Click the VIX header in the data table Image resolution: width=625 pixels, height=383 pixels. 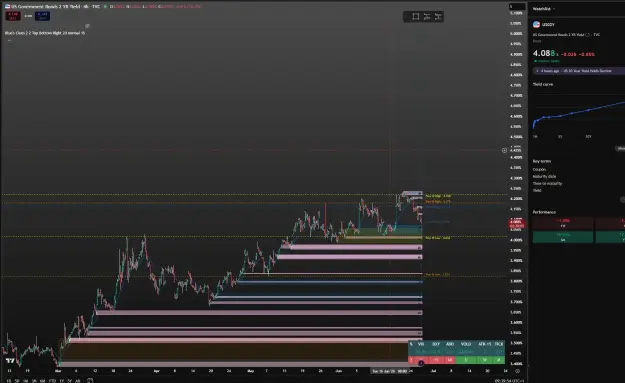pyautogui.click(x=421, y=344)
